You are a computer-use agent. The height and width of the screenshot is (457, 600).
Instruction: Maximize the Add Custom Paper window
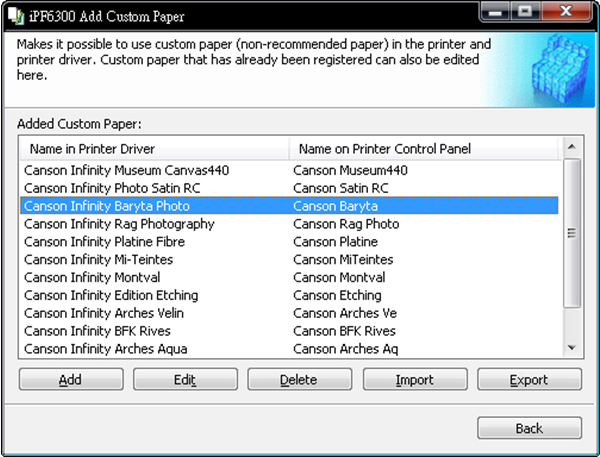point(525,11)
